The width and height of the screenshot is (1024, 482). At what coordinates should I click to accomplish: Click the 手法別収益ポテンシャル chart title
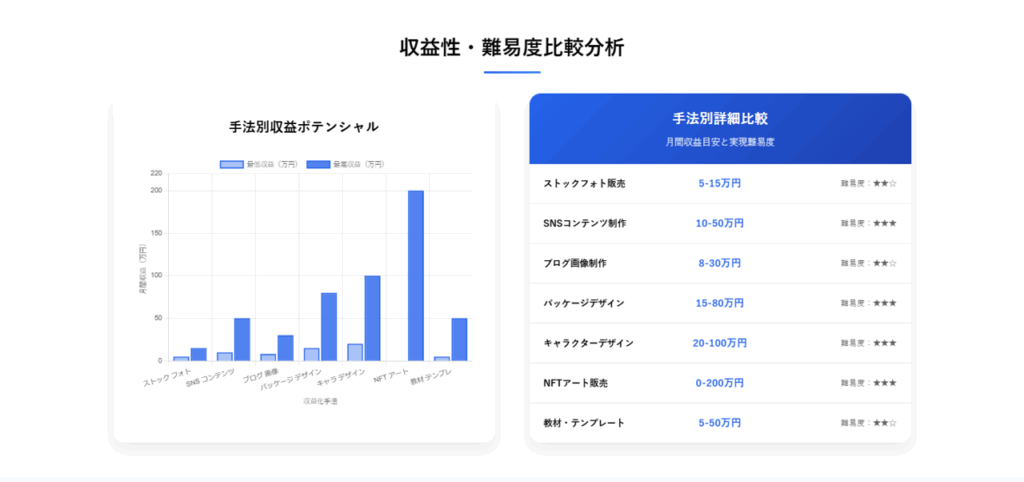304,127
